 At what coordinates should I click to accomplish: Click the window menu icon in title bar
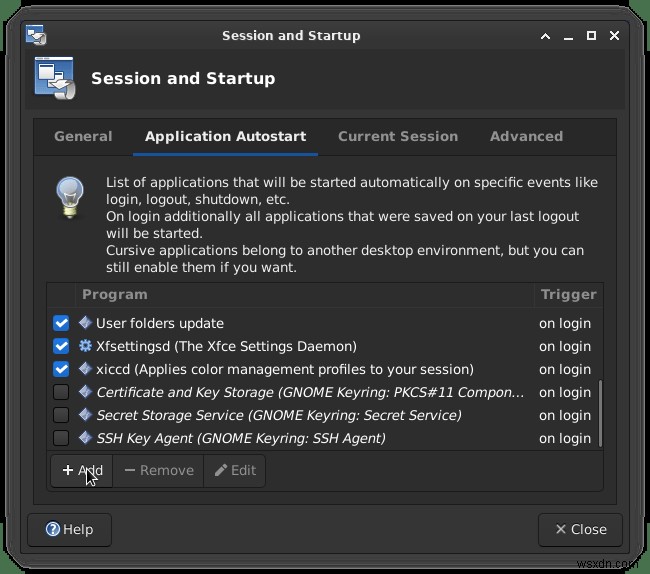point(36,35)
